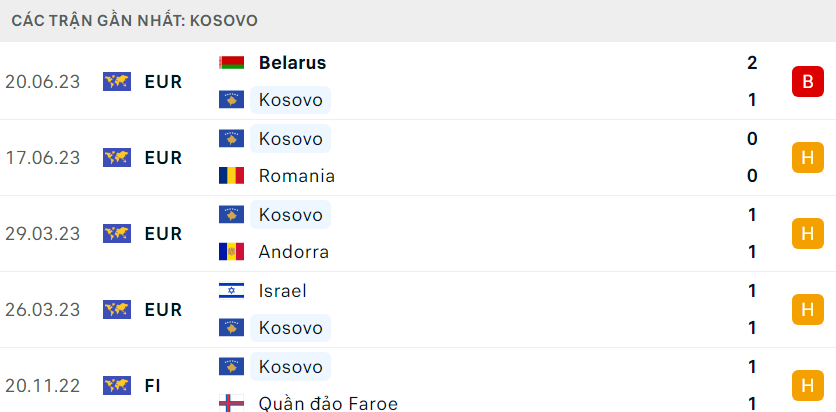
Task: Click the H badge for Israel match
Action: click(x=808, y=309)
